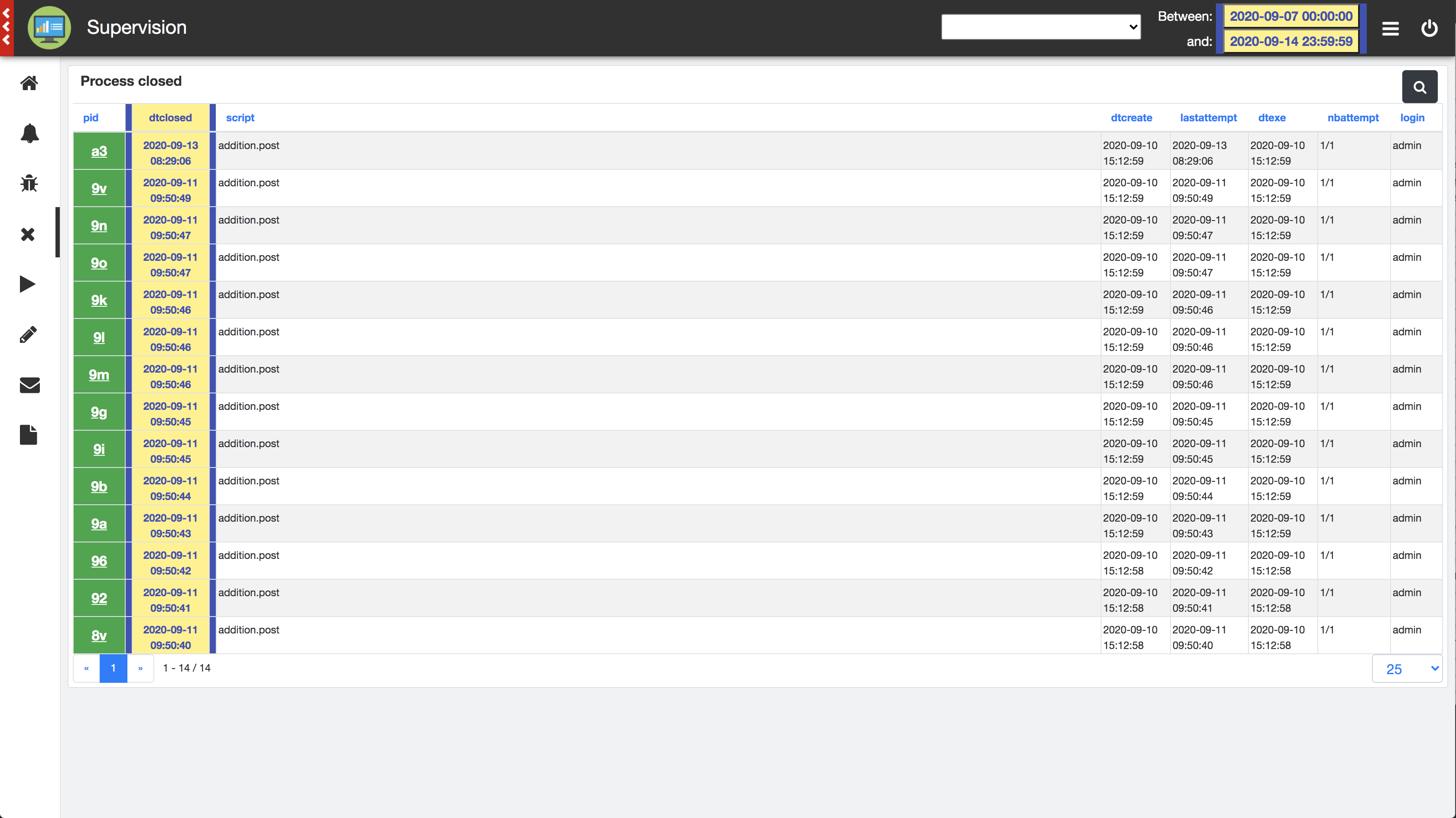Screen dimensions: 1456x818
Task: Open process 9l link
Action: click(x=99, y=338)
